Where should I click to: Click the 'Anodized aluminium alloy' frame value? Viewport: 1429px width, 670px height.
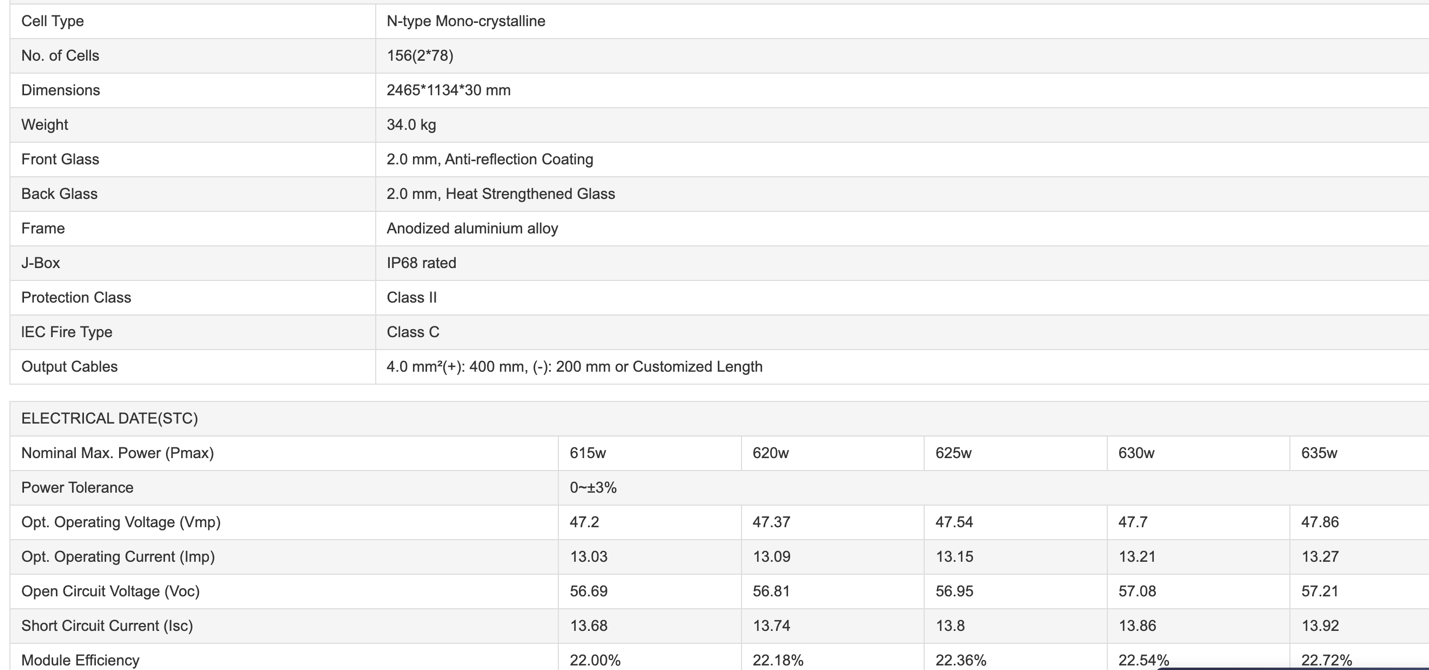[x=472, y=228]
